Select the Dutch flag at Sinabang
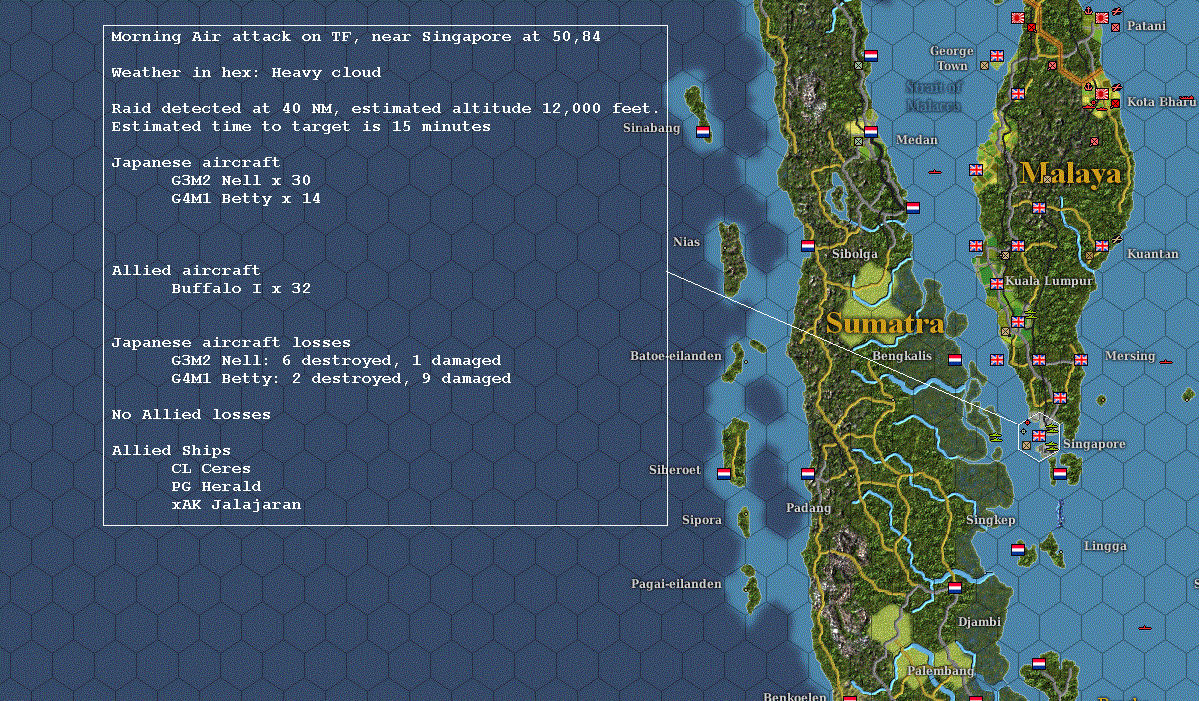Viewport: 1199px width, 701px height. pyautogui.click(x=703, y=131)
